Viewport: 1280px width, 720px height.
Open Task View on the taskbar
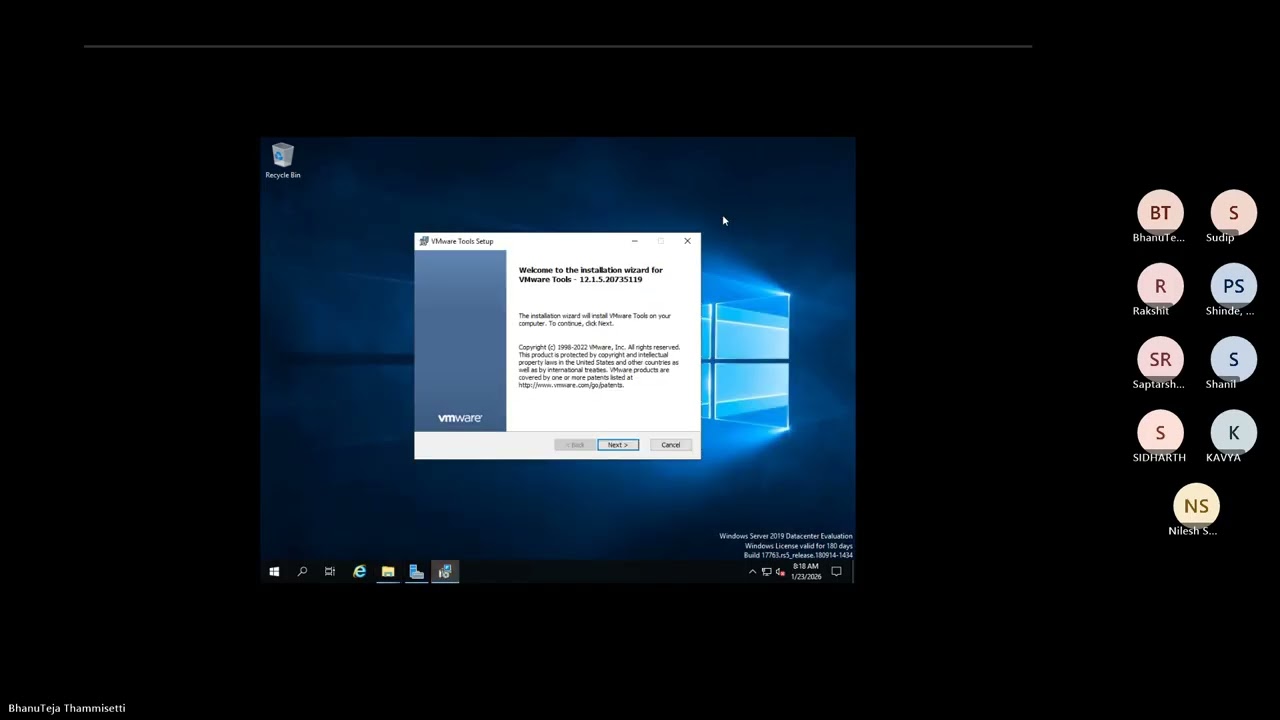point(330,572)
